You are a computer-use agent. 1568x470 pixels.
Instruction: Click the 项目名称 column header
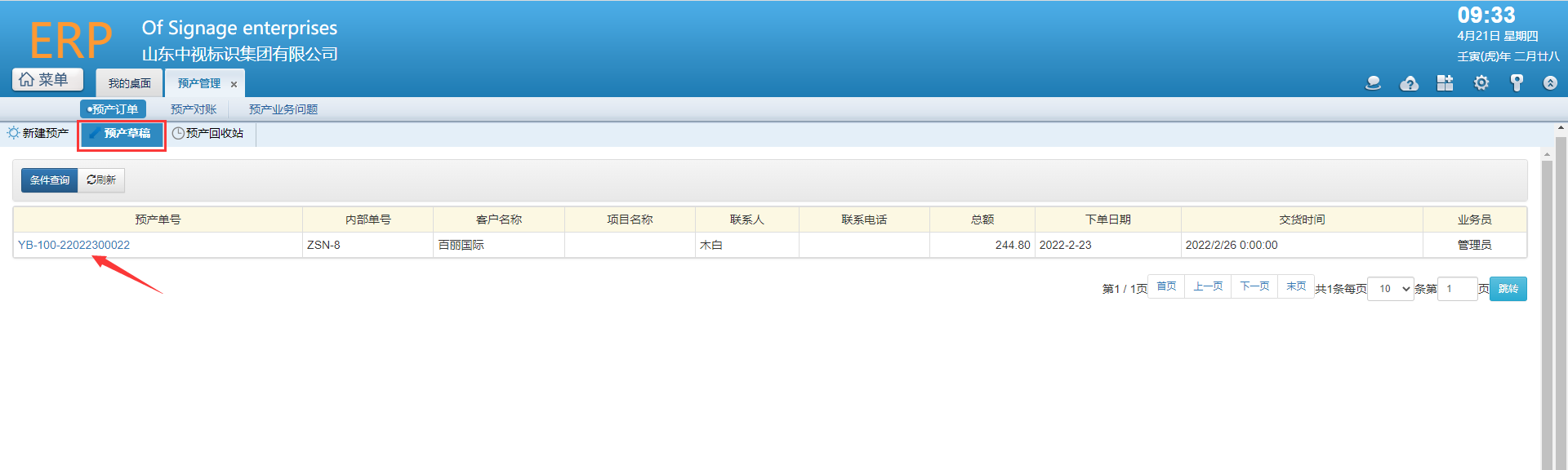(630, 219)
